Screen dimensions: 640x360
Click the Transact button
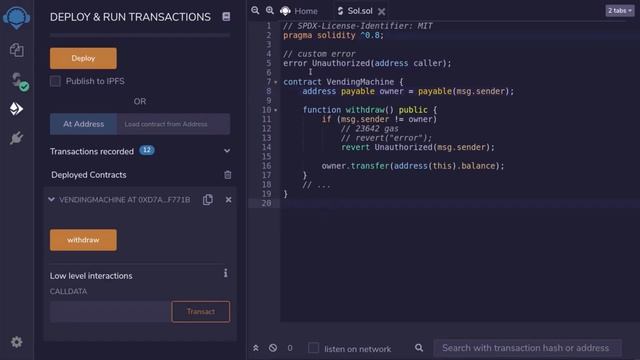(201, 312)
